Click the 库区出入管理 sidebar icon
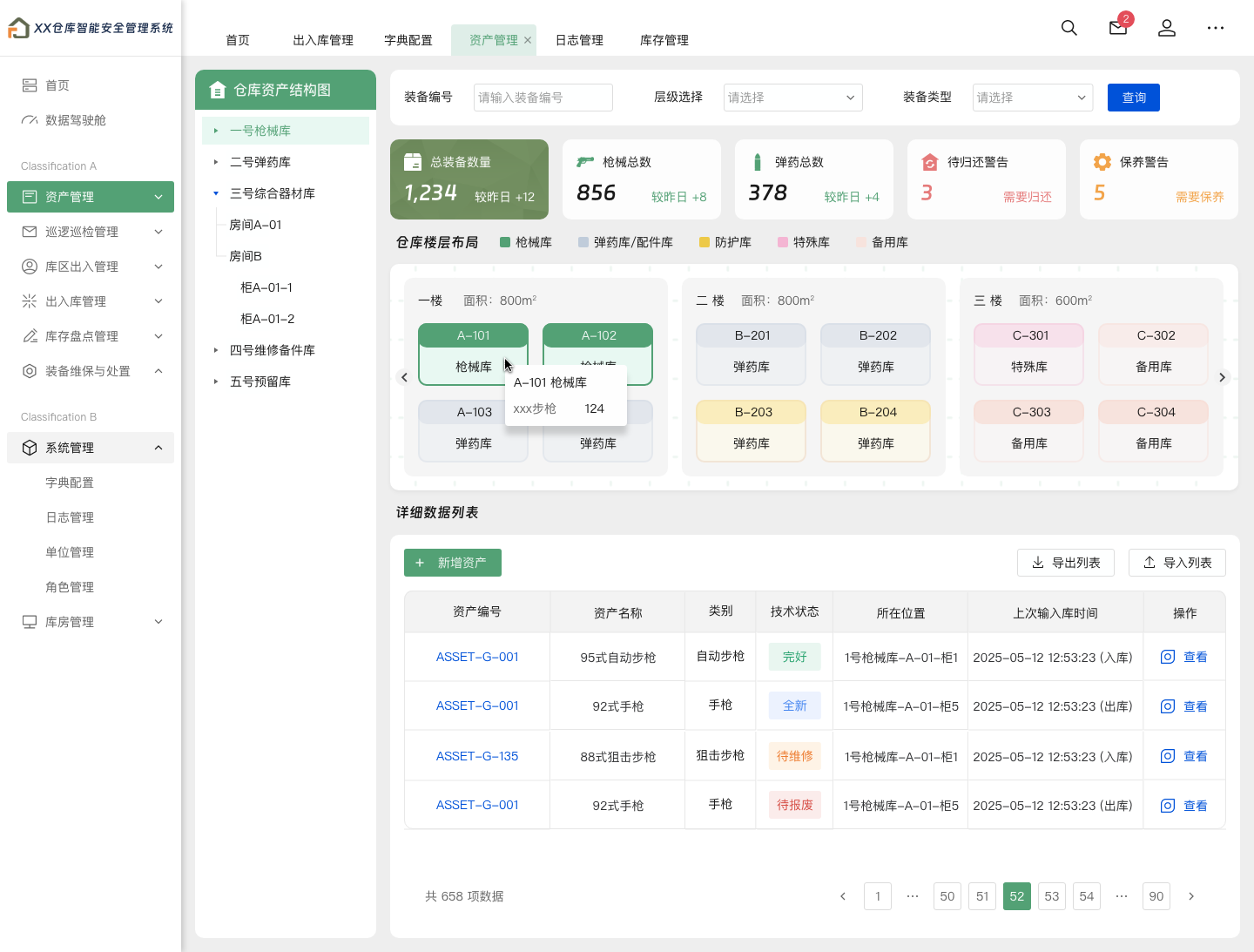Image resolution: width=1254 pixels, height=952 pixels. (30, 267)
